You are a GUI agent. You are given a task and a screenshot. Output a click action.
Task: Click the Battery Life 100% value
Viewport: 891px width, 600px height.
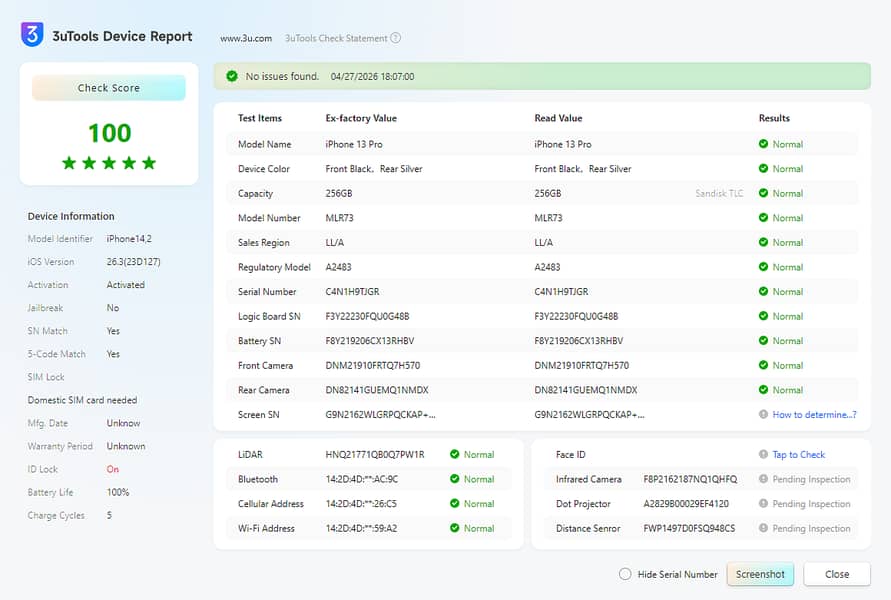(118, 492)
